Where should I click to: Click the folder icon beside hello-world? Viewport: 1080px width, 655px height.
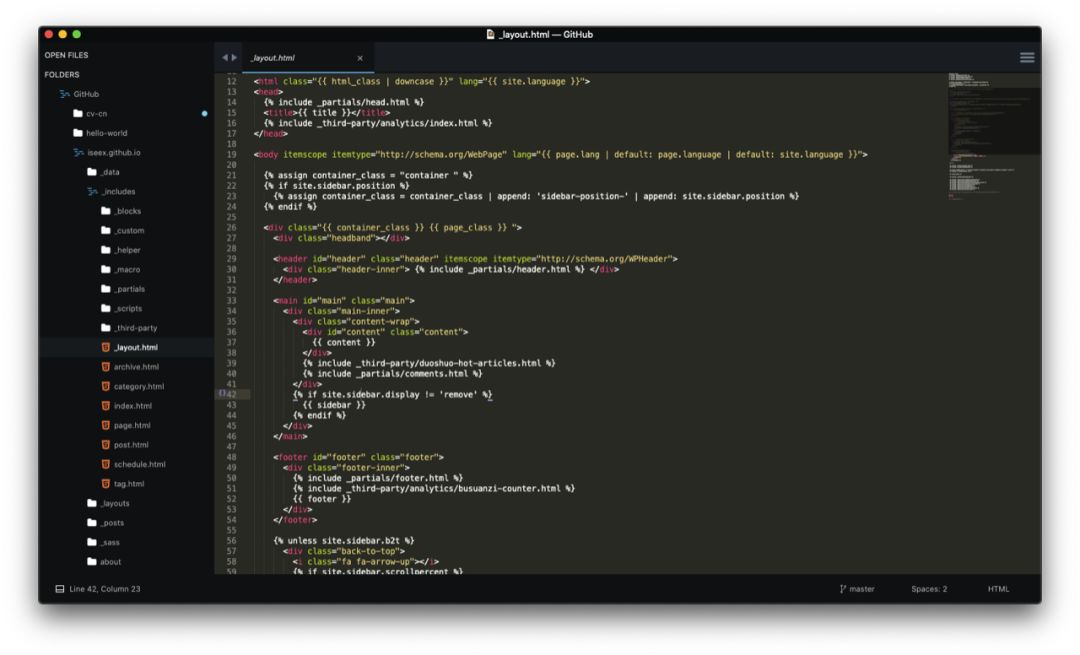tap(78, 133)
